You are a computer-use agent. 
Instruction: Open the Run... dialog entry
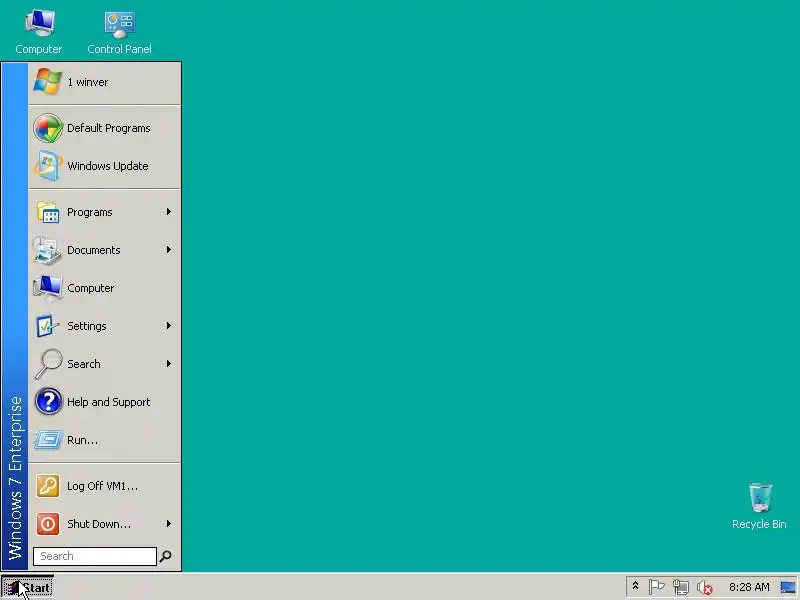pyautogui.click(x=105, y=440)
